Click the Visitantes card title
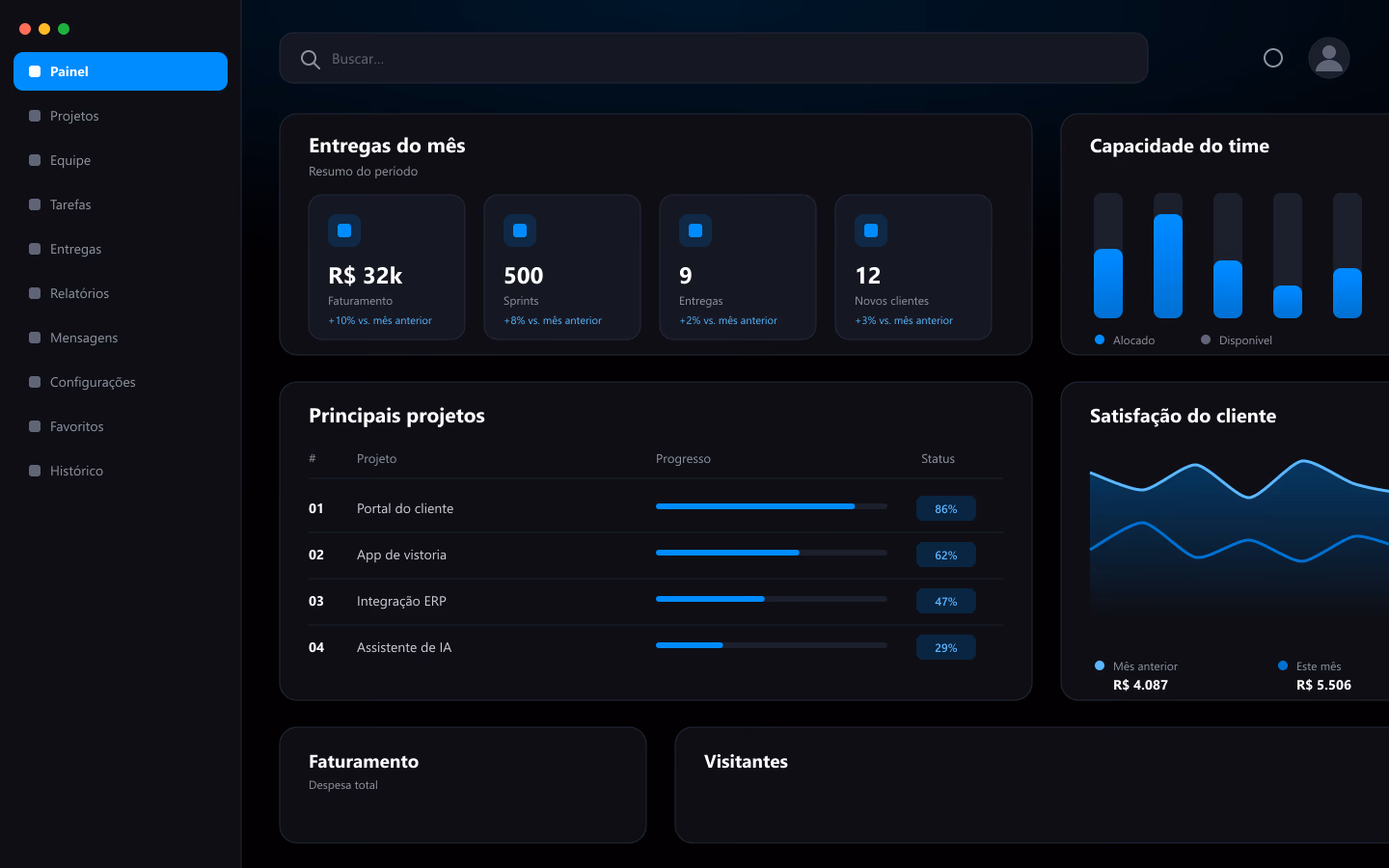Viewport: 1389px width, 868px height. coord(746,762)
